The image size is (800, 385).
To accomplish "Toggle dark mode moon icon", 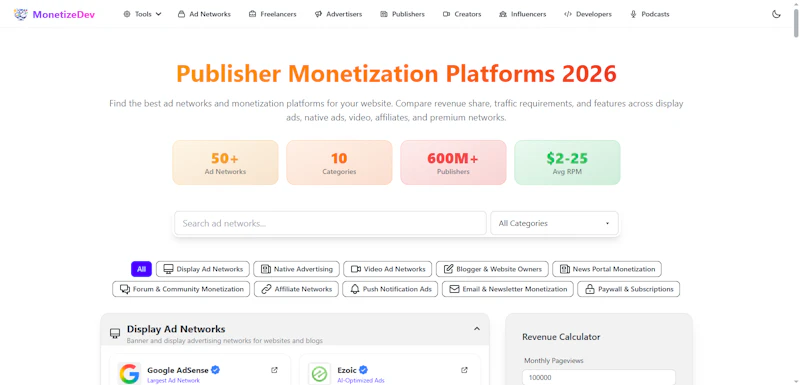I will 776,14.
